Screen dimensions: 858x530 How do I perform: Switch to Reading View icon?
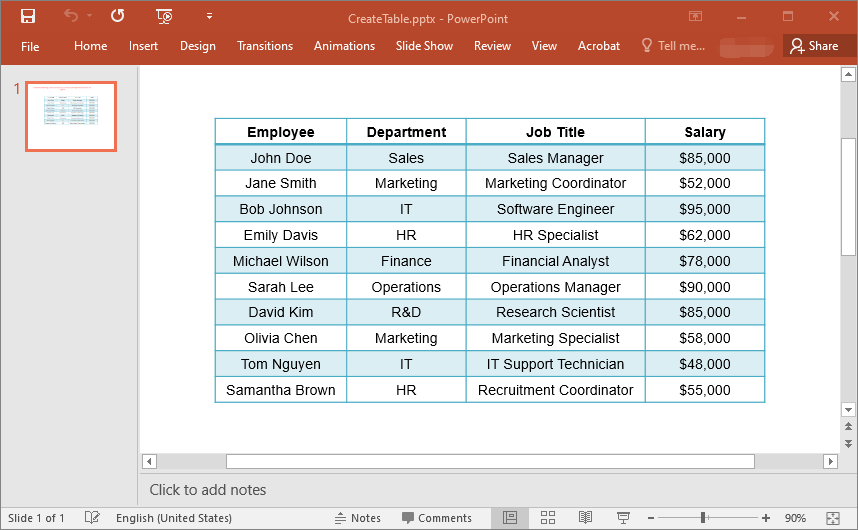click(x=585, y=517)
